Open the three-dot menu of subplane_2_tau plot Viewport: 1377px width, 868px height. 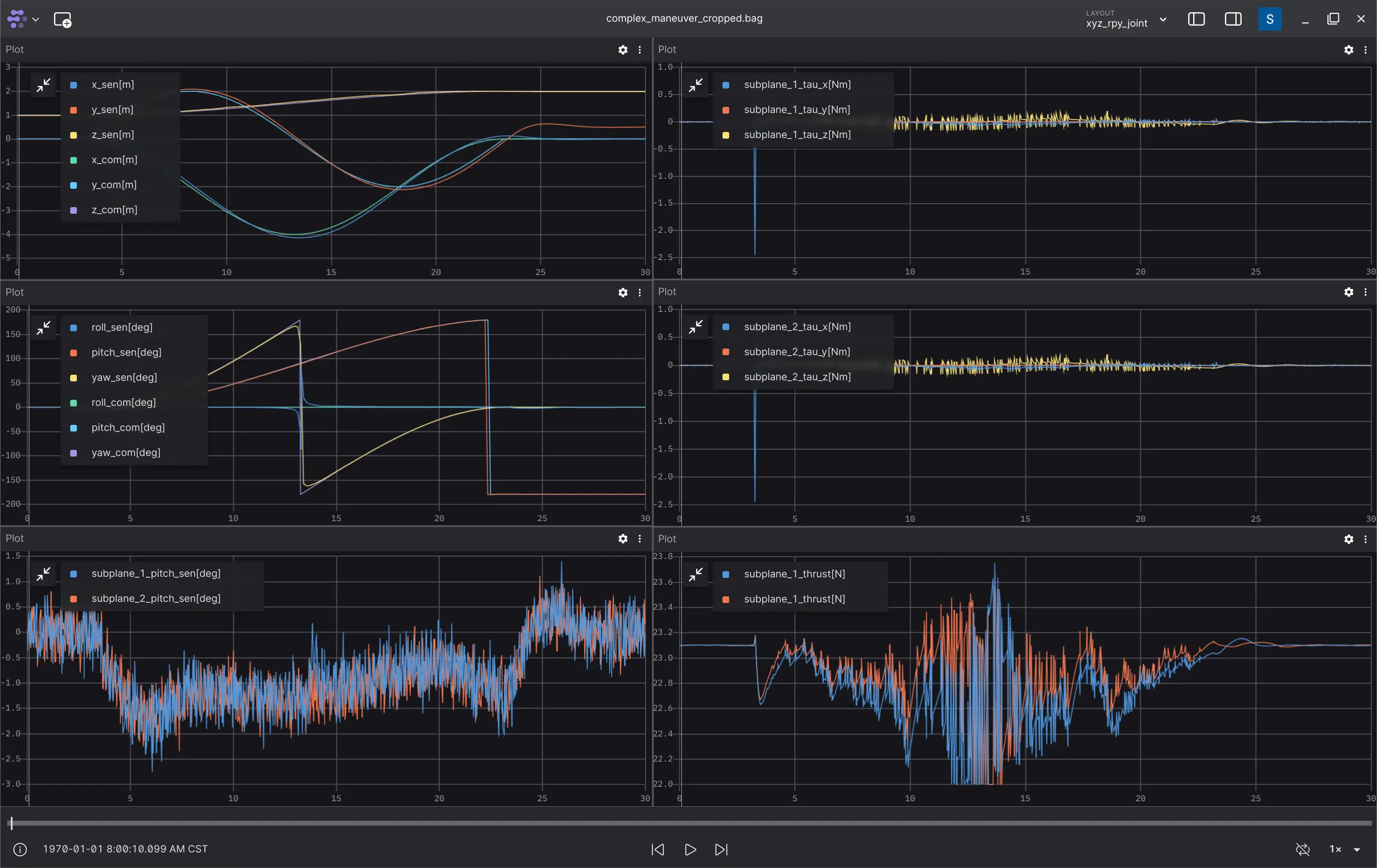(x=1365, y=292)
